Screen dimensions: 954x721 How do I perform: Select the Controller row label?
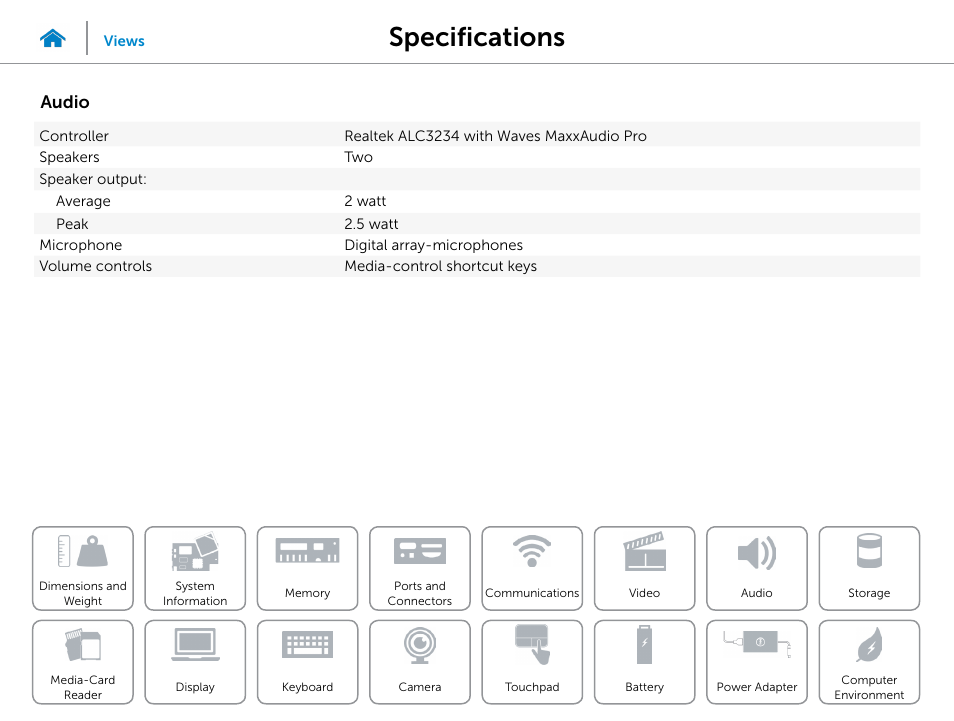74,136
